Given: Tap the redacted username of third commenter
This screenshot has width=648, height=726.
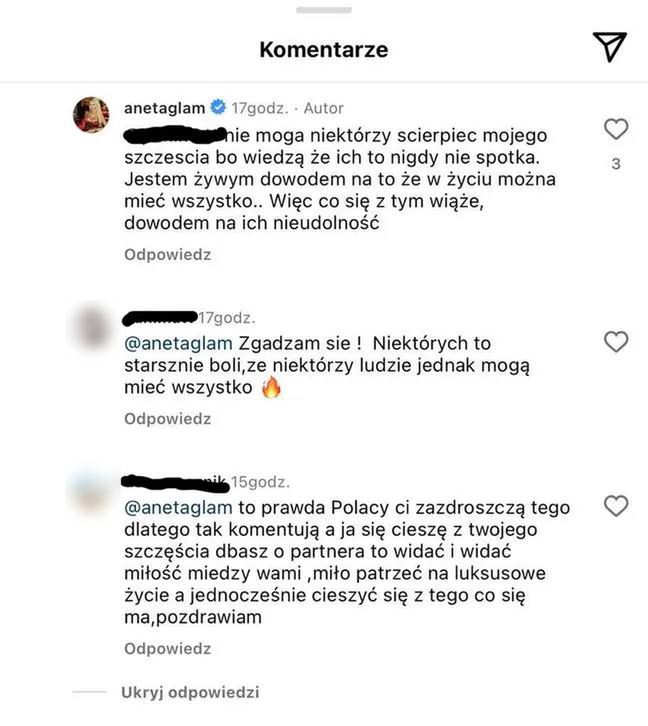Looking at the screenshot, I should pos(175,482).
